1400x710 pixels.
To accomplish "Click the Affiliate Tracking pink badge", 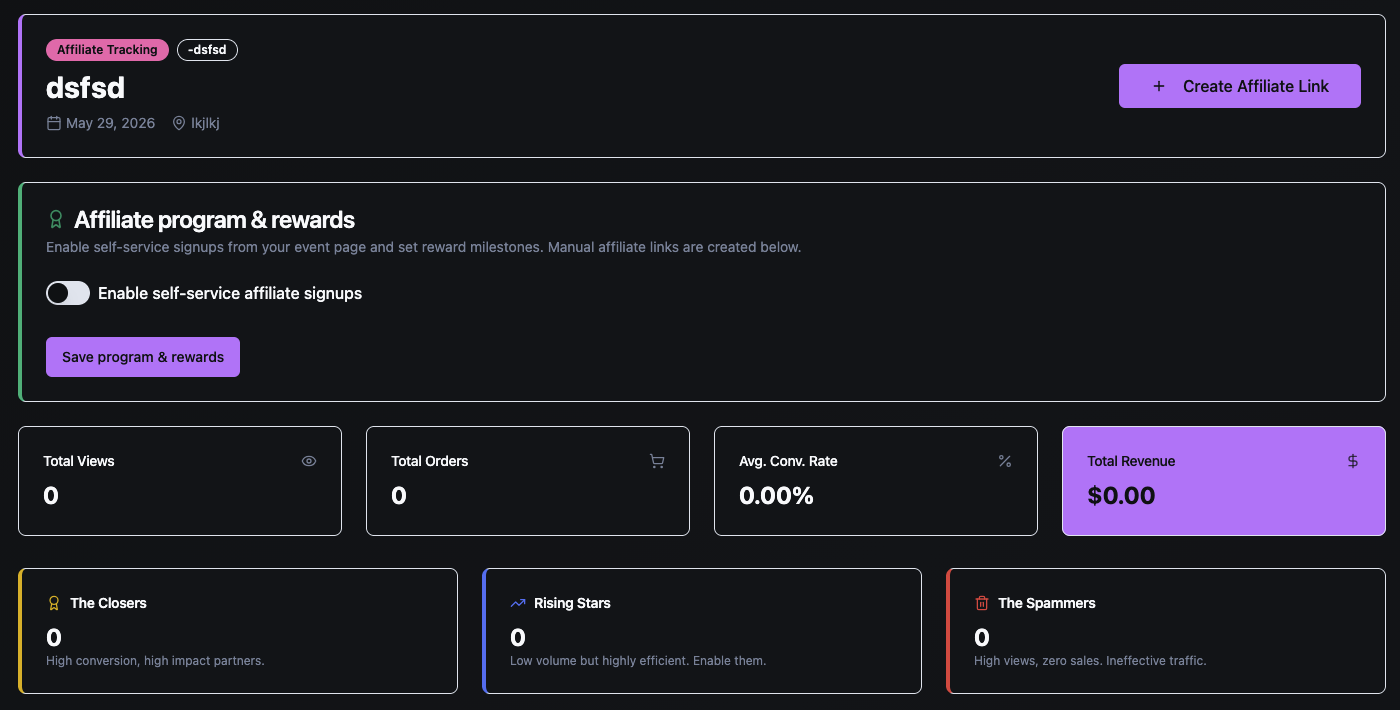I will coord(107,50).
